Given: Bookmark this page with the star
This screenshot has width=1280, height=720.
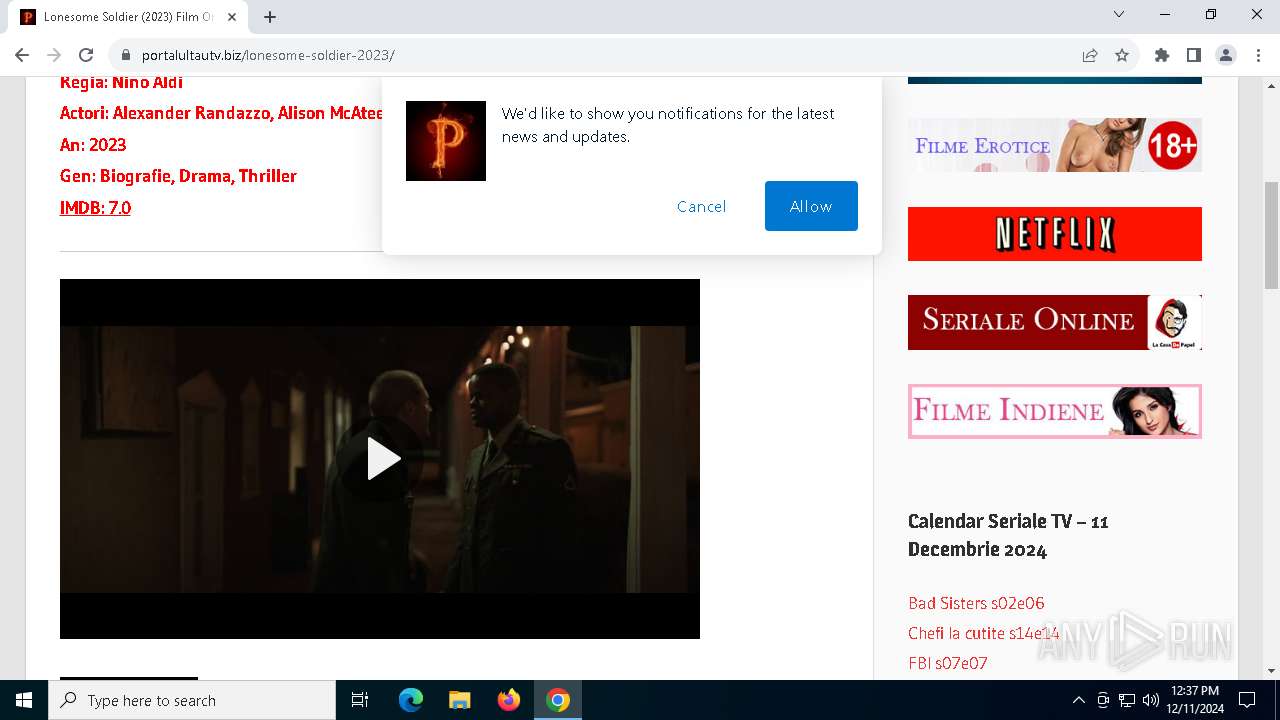Looking at the screenshot, I should [1122, 55].
